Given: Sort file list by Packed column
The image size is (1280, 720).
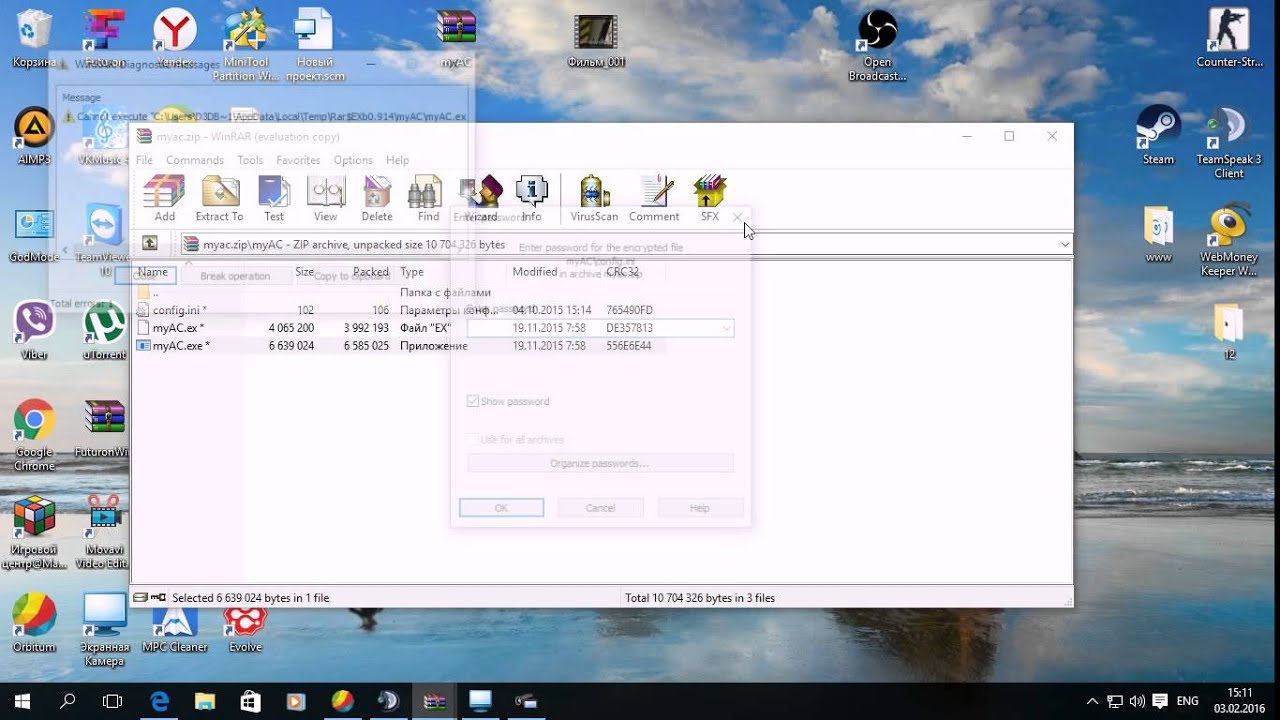Looking at the screenshot, I should click(370, 272).
